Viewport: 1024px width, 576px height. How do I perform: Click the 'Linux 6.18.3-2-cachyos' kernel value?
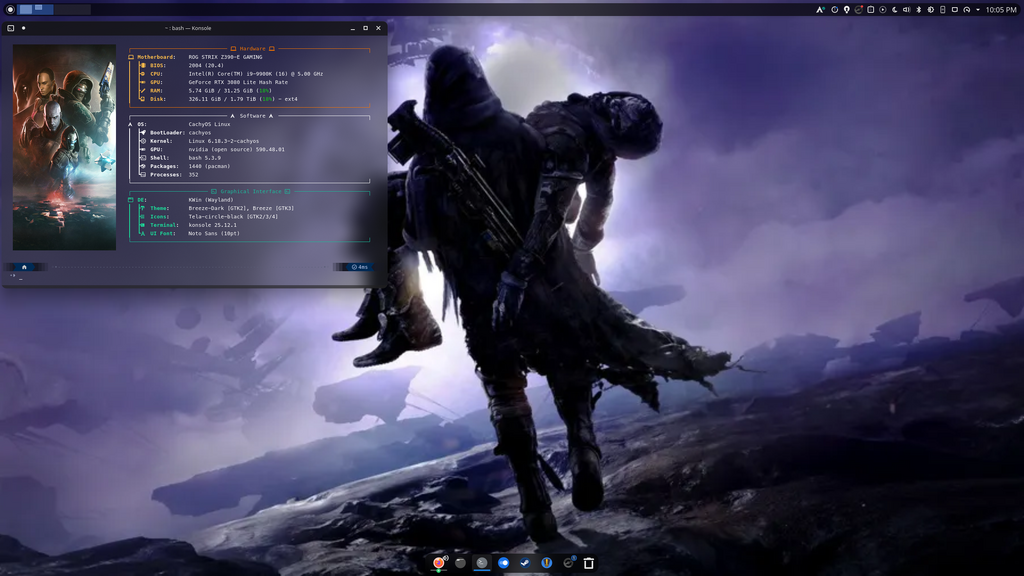tap(223, 141)
